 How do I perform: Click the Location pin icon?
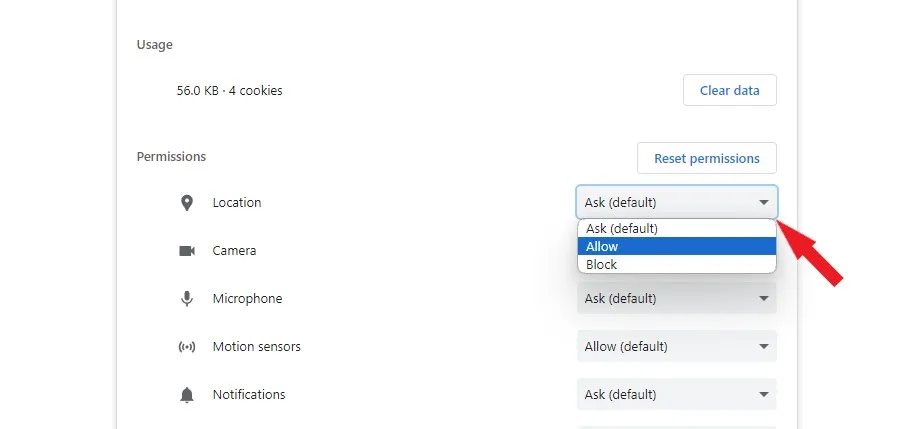pos(187,203)
